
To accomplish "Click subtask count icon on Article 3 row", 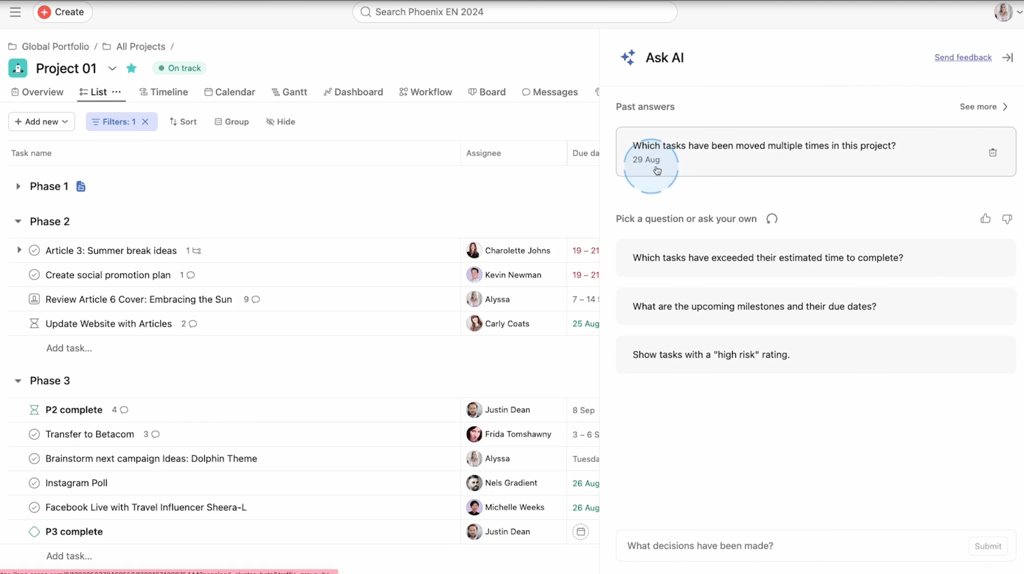I will (193, 251).
